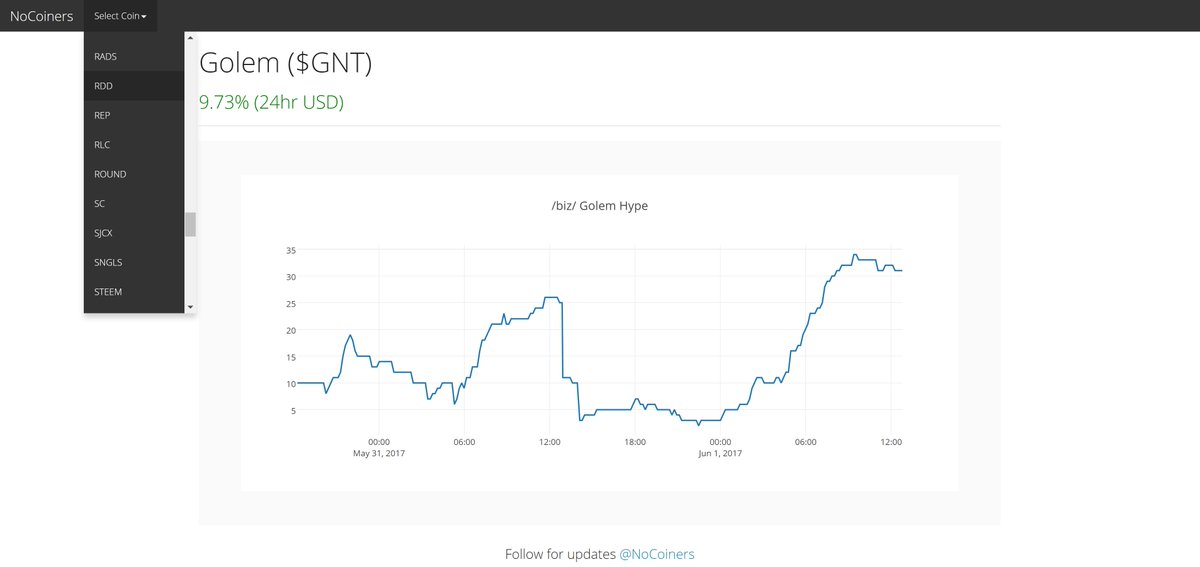
Task: Choose RADS from the coin list
Action: pyautogui.click(x=134, y=57)
